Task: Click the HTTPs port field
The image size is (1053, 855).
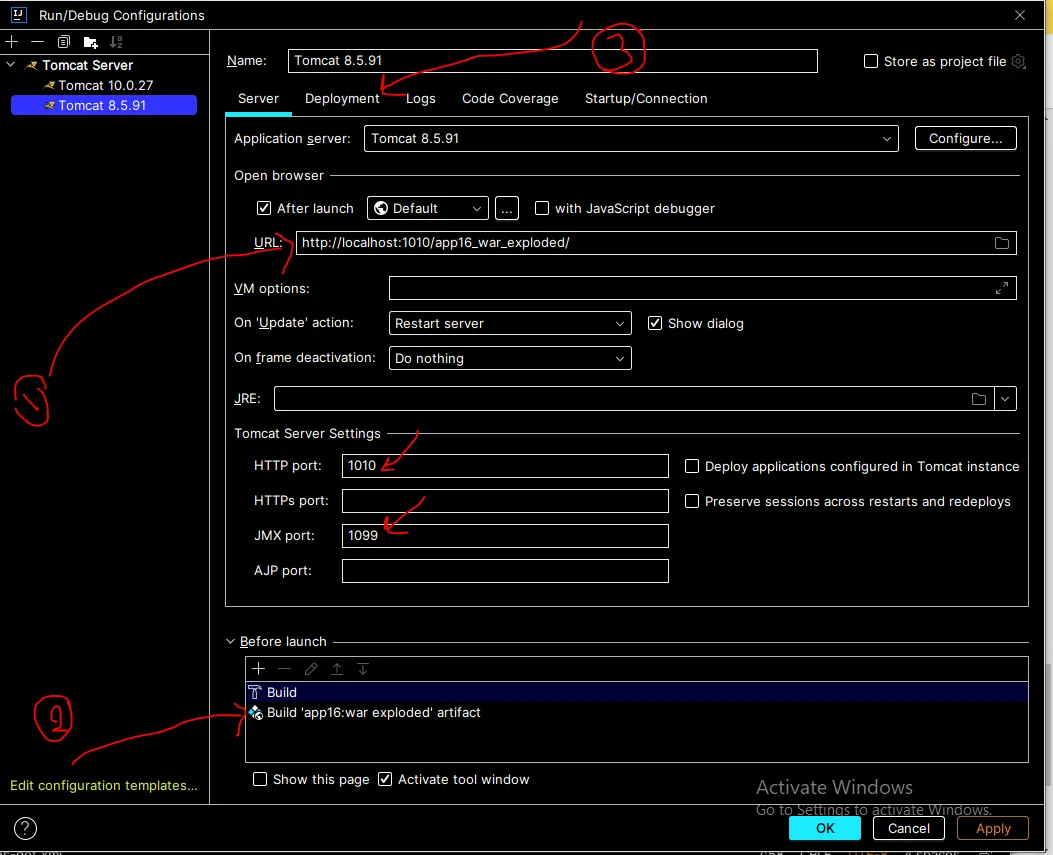Action: pyautogui.click(x=505, y=500)
